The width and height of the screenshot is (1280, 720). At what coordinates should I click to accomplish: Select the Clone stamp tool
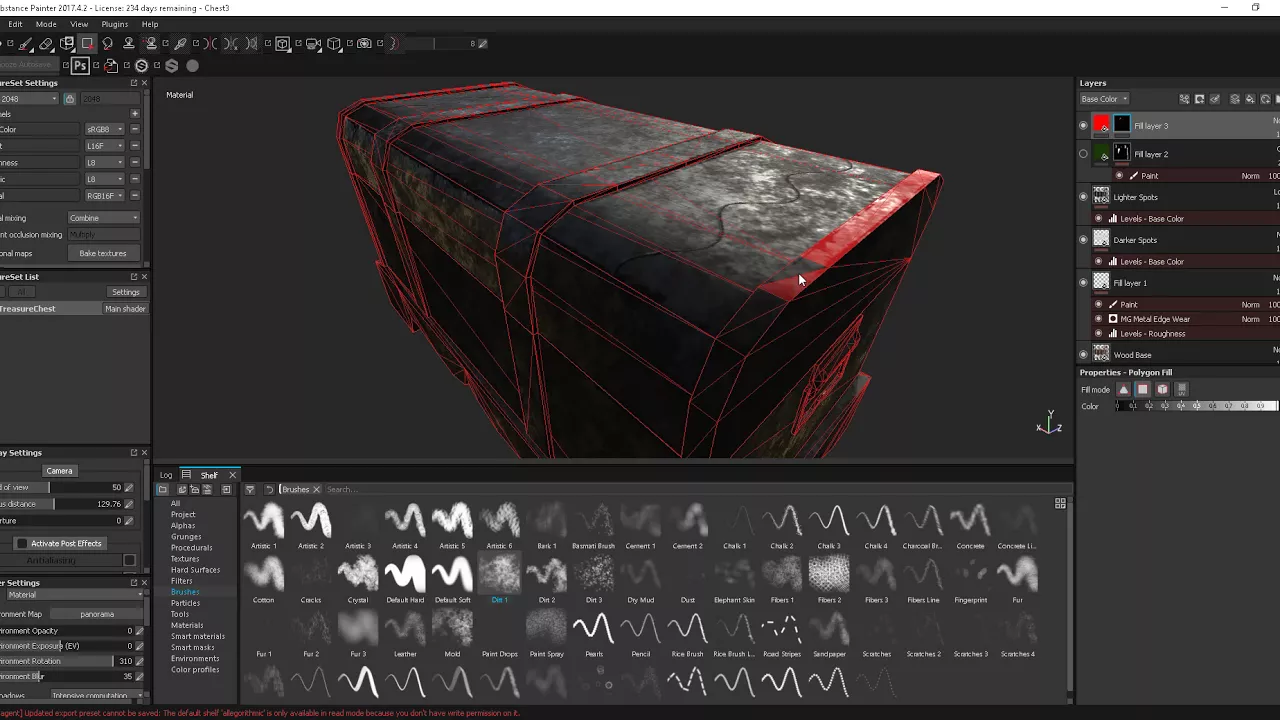coord(128,43)
